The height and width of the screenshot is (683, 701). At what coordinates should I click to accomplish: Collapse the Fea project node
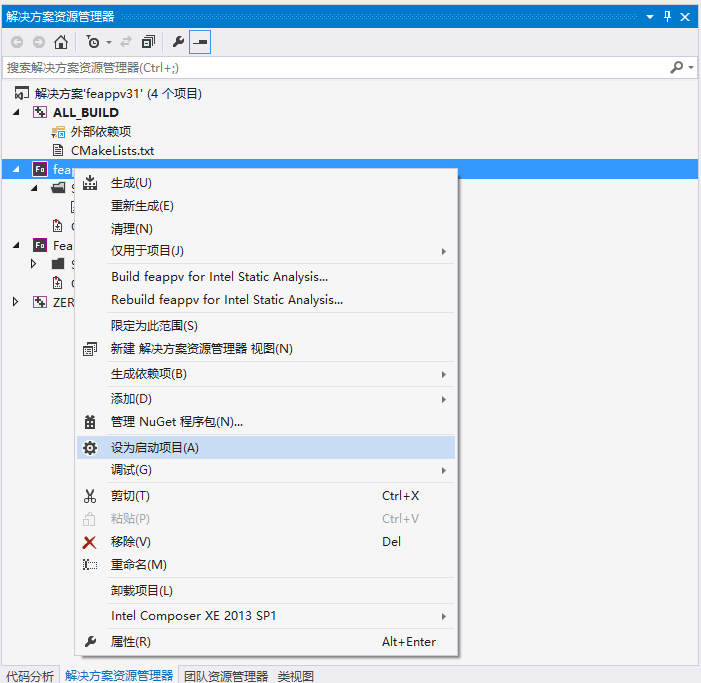16,245
